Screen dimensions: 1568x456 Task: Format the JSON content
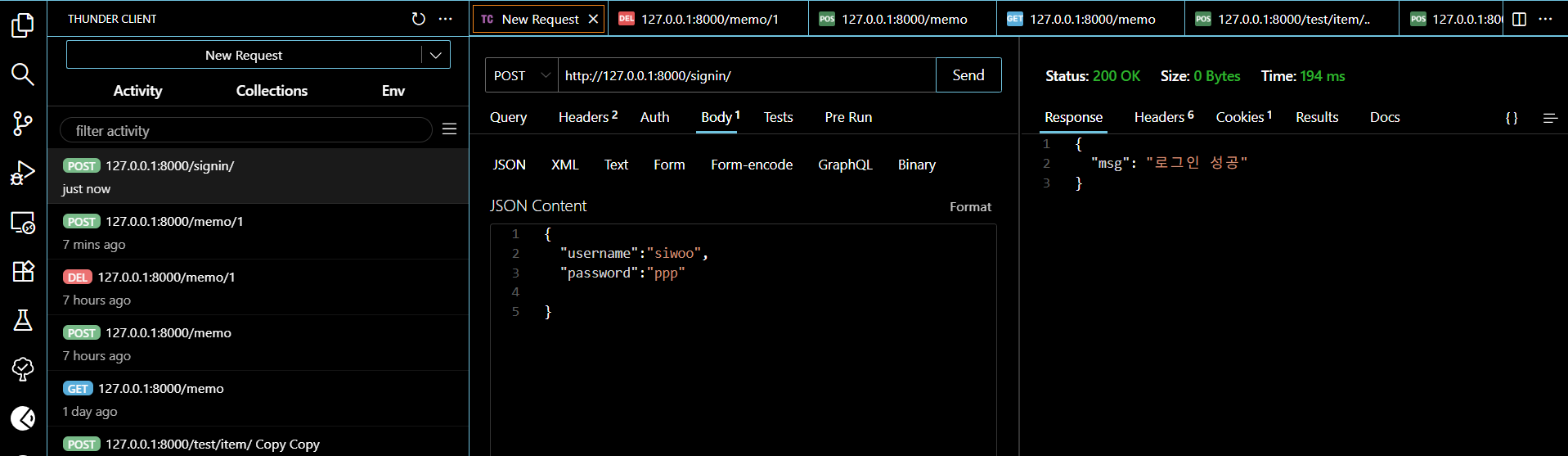pyautogui.click(x=970, y=207)
